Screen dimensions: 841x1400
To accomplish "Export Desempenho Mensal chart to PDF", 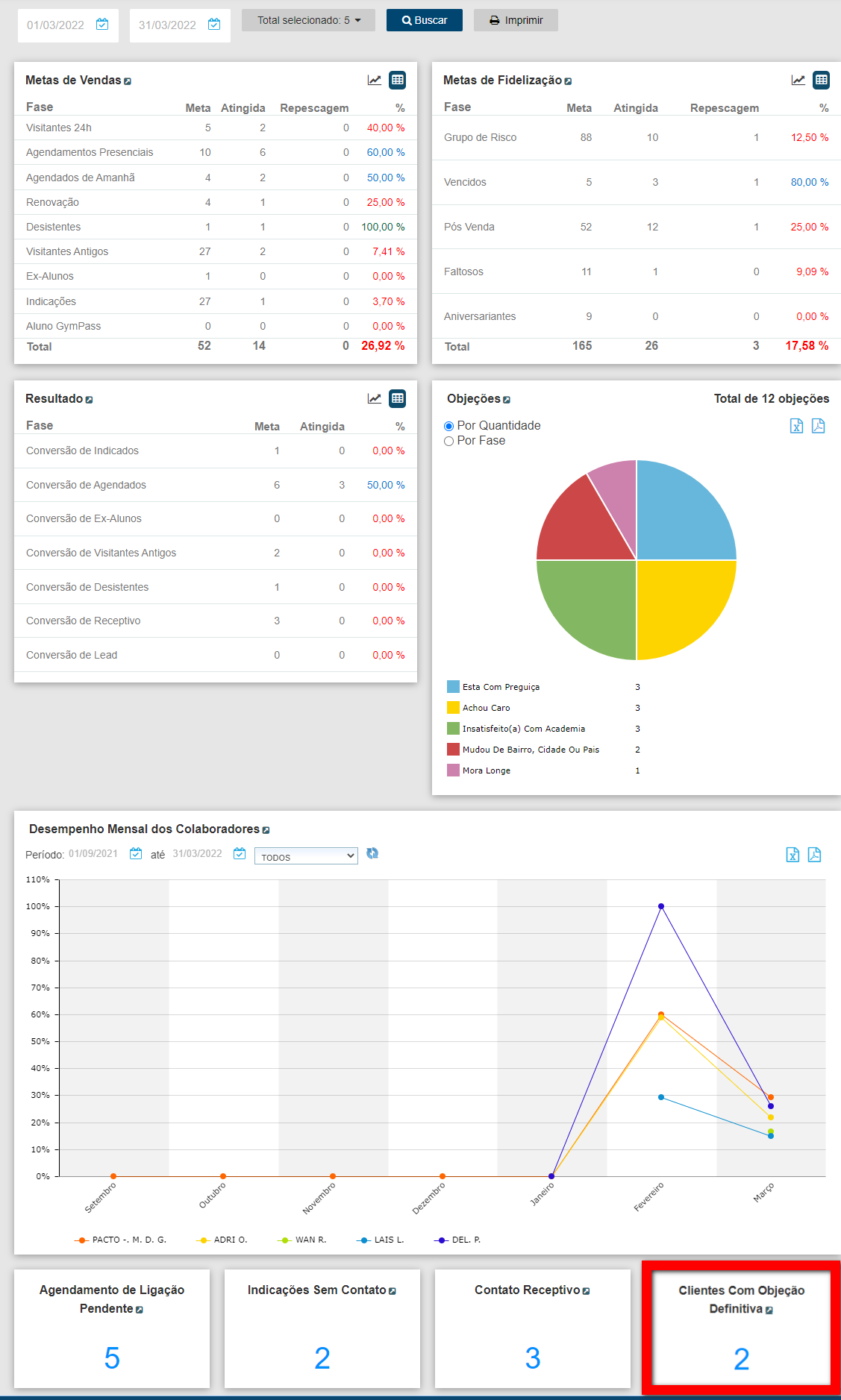I will (x=814, y=855).
